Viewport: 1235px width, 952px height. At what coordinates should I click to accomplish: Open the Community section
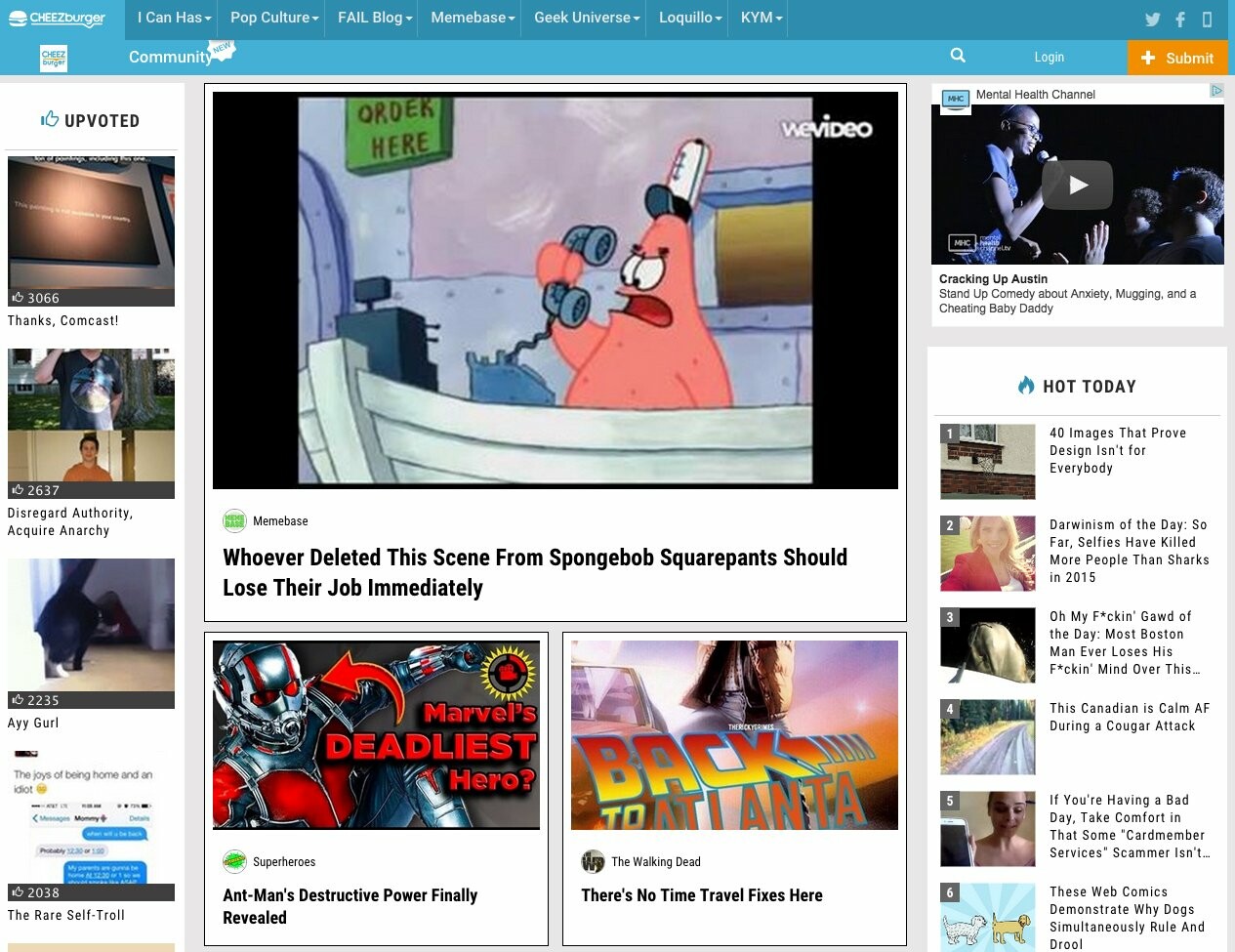170,57
